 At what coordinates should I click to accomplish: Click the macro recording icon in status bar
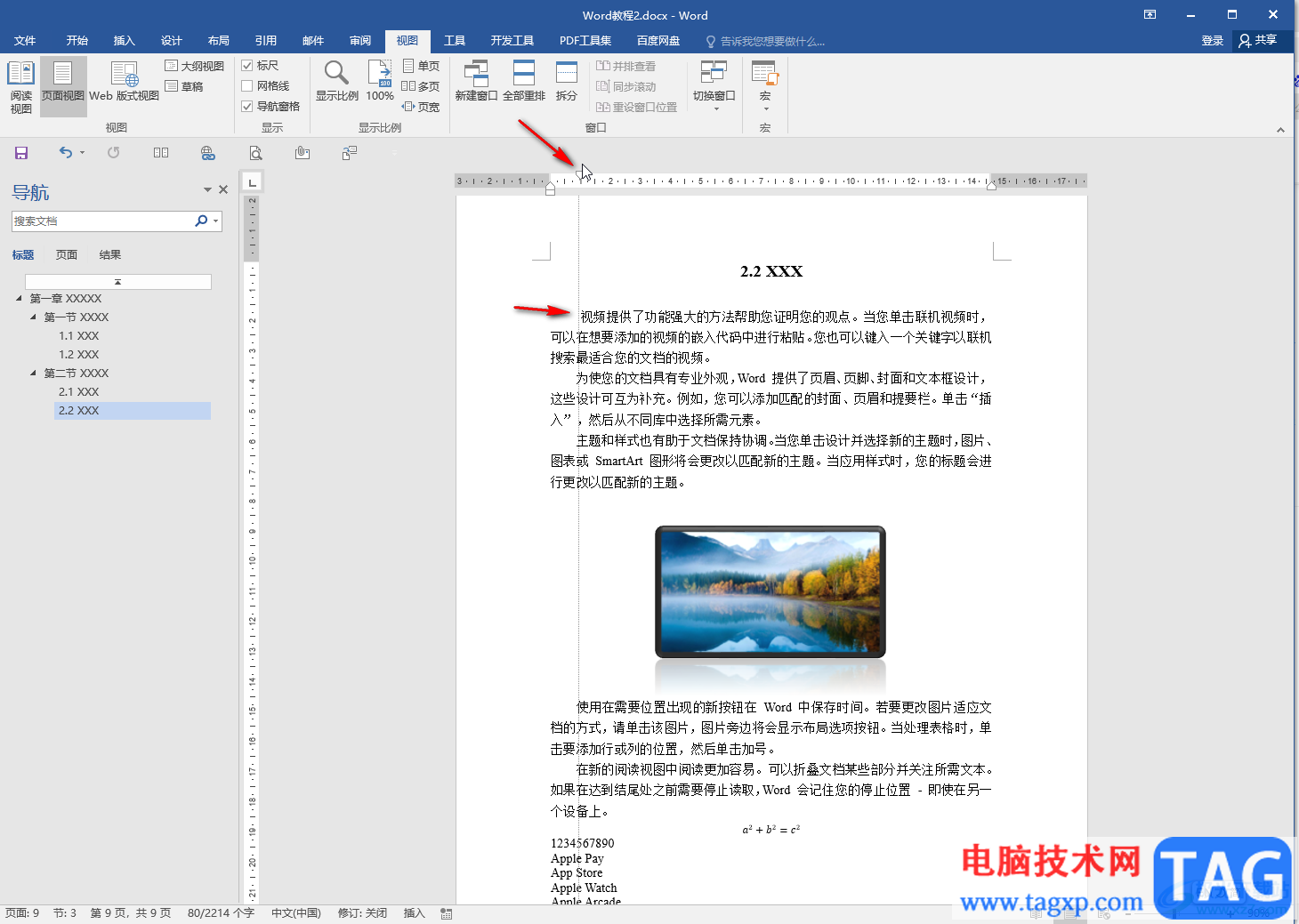click(447, 913)
